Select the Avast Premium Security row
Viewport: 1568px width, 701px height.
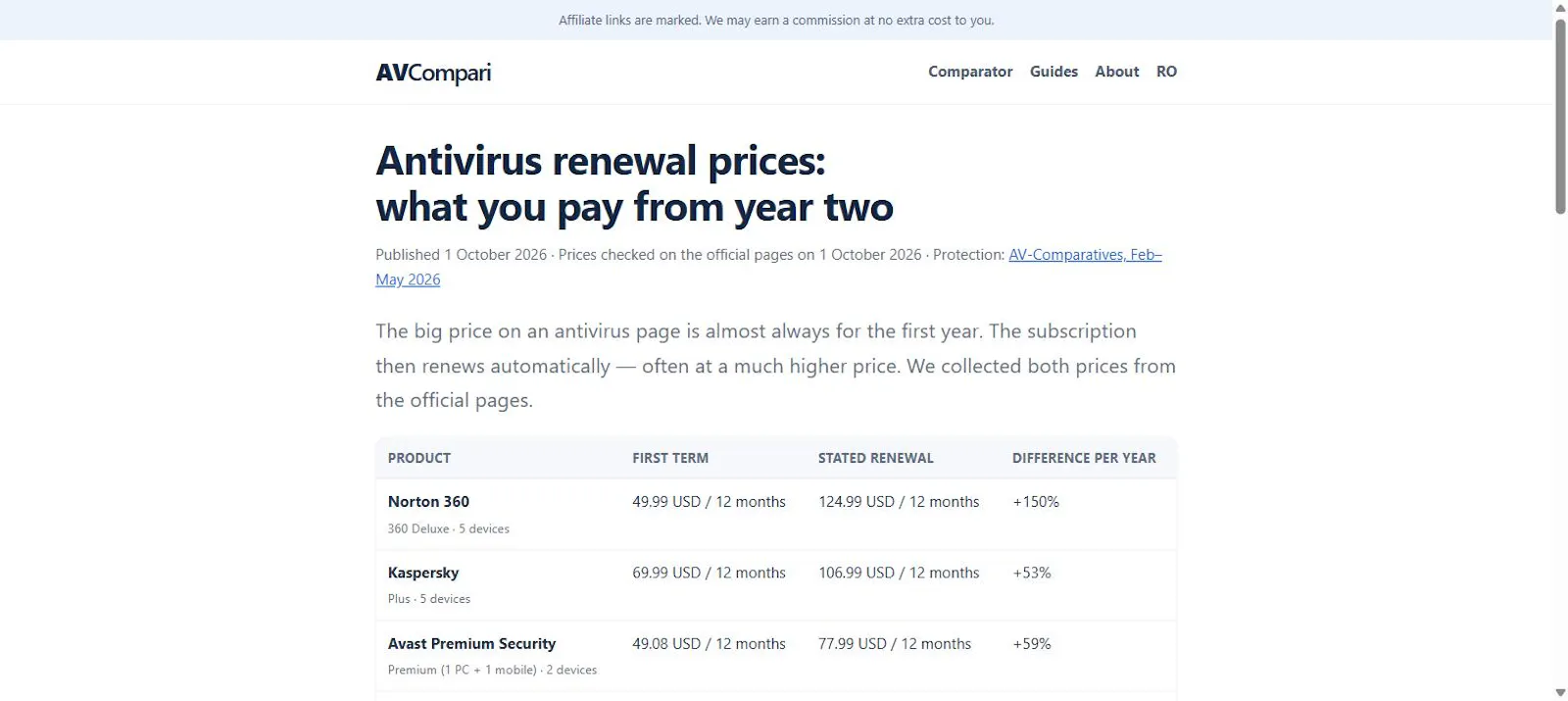pos(776,656)
